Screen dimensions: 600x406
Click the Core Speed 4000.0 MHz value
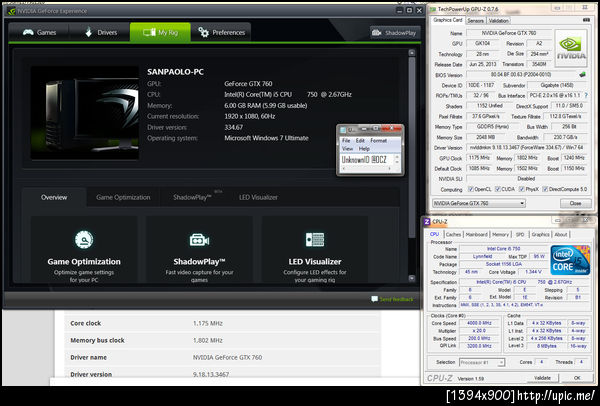[479, 323]
